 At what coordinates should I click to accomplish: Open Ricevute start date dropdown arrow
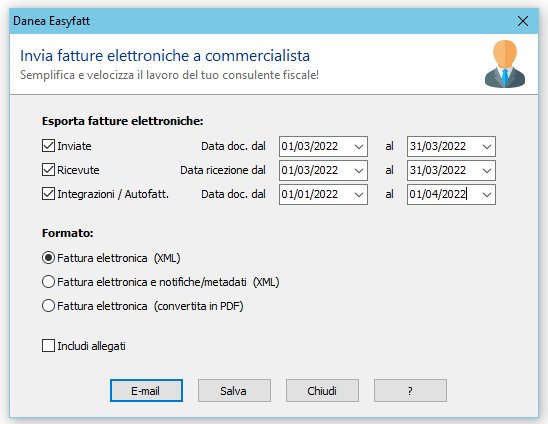[359, 171]
